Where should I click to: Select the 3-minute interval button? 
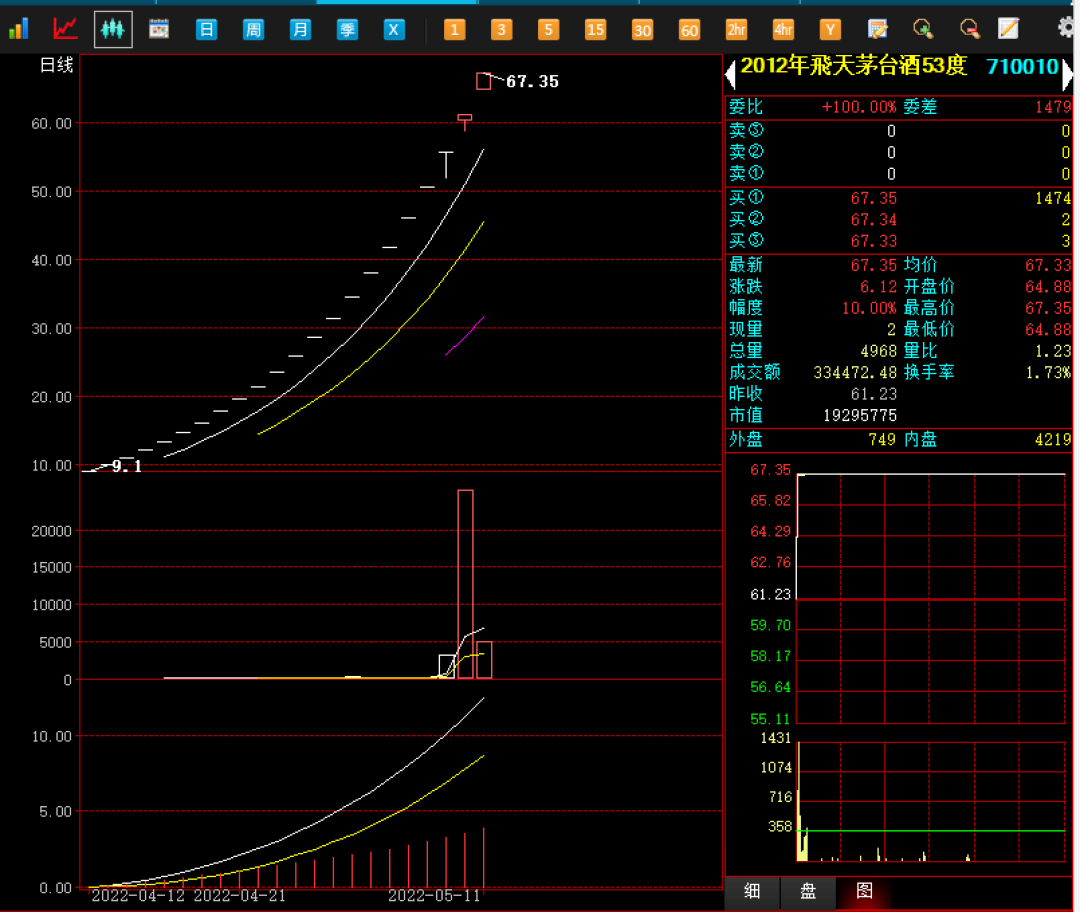click(501, 30)
